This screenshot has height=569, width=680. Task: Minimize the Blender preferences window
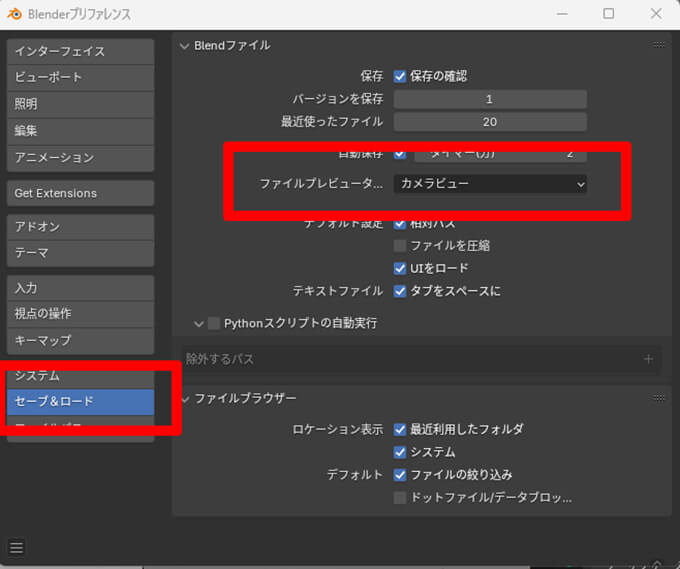coord(562,14)
